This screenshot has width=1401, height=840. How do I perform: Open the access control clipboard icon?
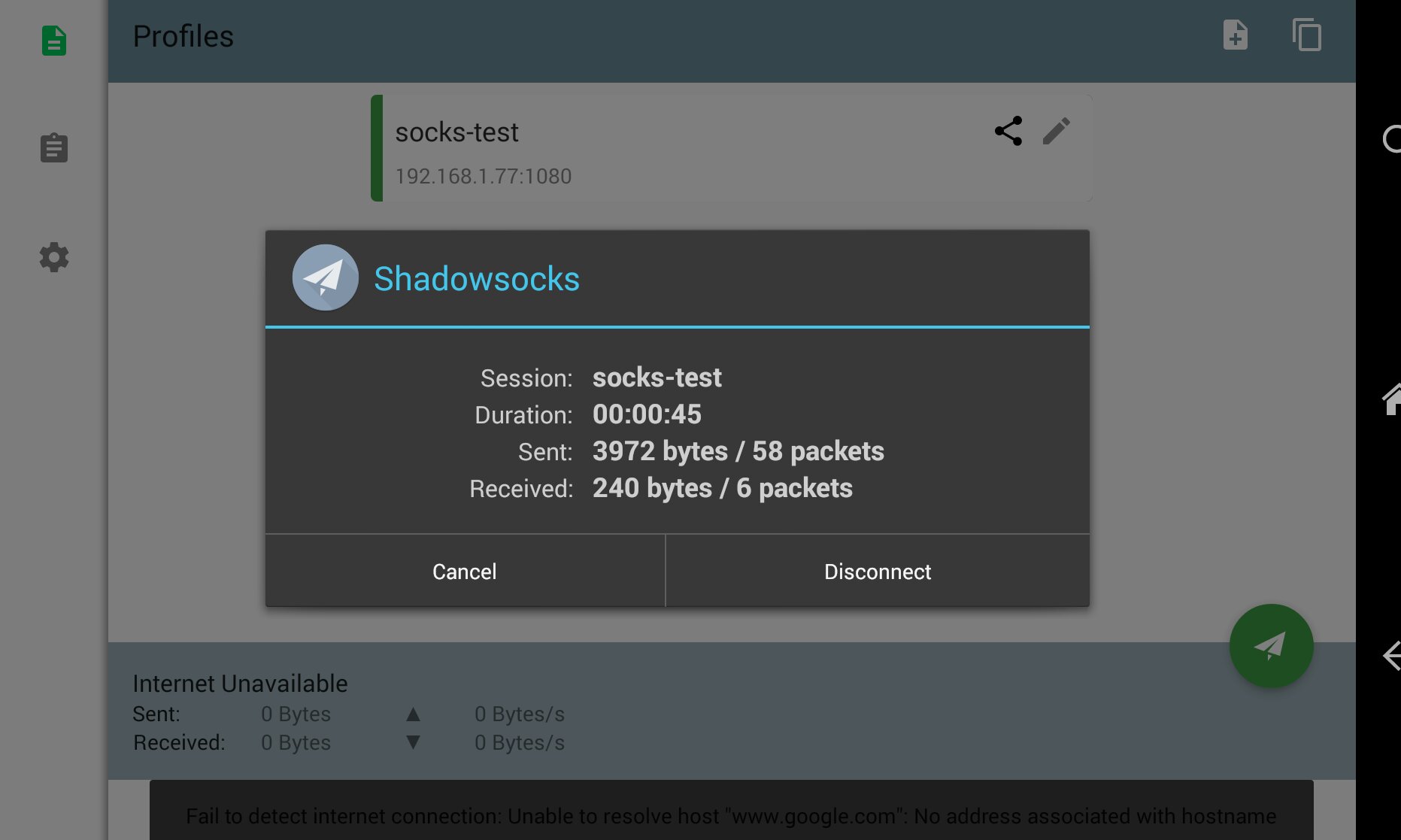53,148
